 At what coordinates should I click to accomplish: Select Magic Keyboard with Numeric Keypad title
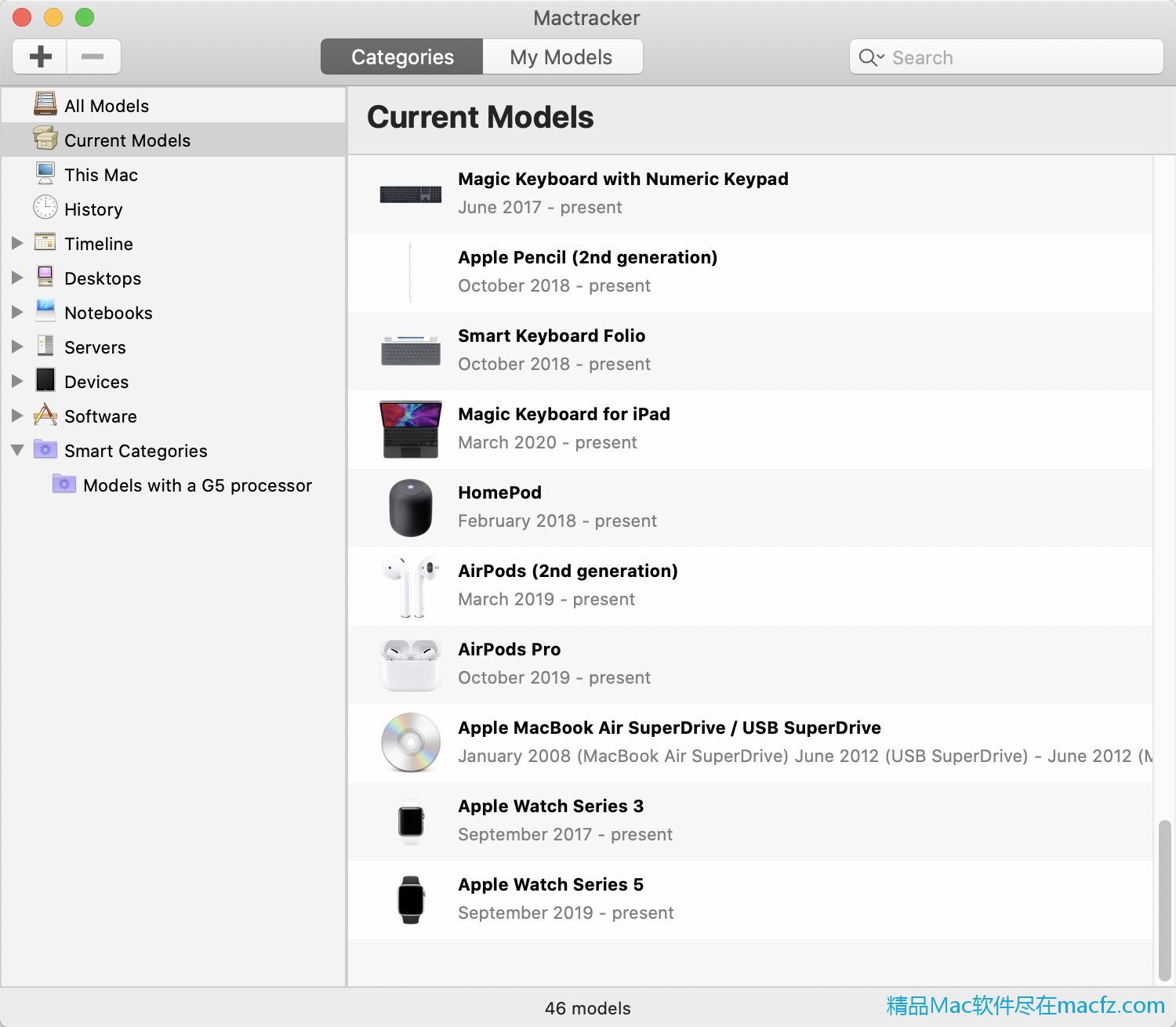click(623, 179)
